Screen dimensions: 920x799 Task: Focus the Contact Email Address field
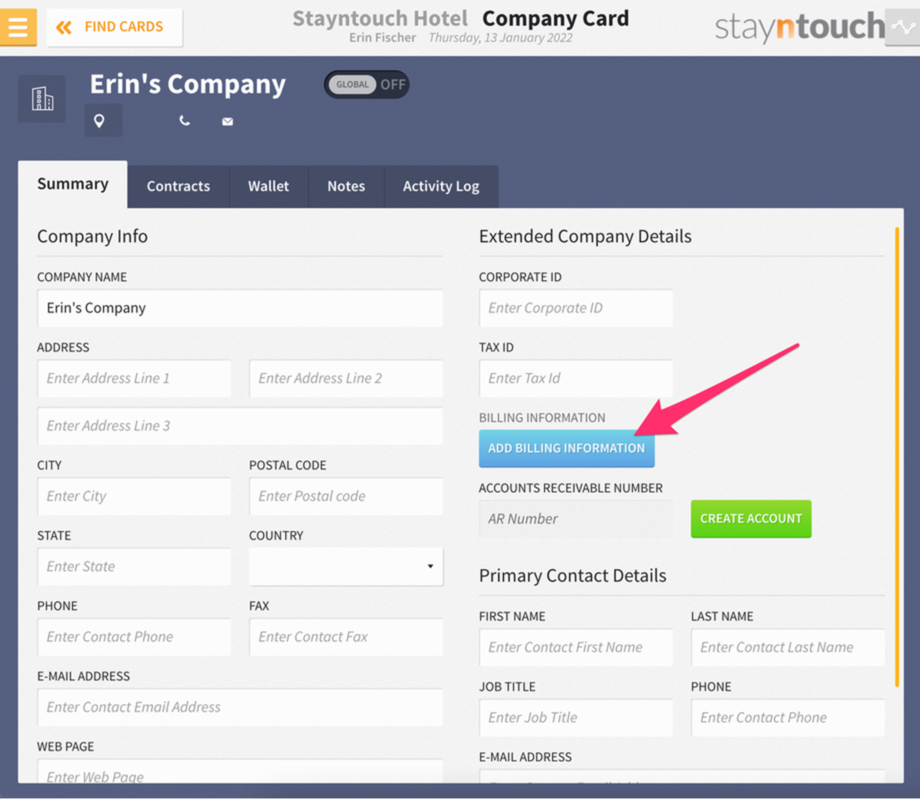pyautogui.click(x=240, y=707)
